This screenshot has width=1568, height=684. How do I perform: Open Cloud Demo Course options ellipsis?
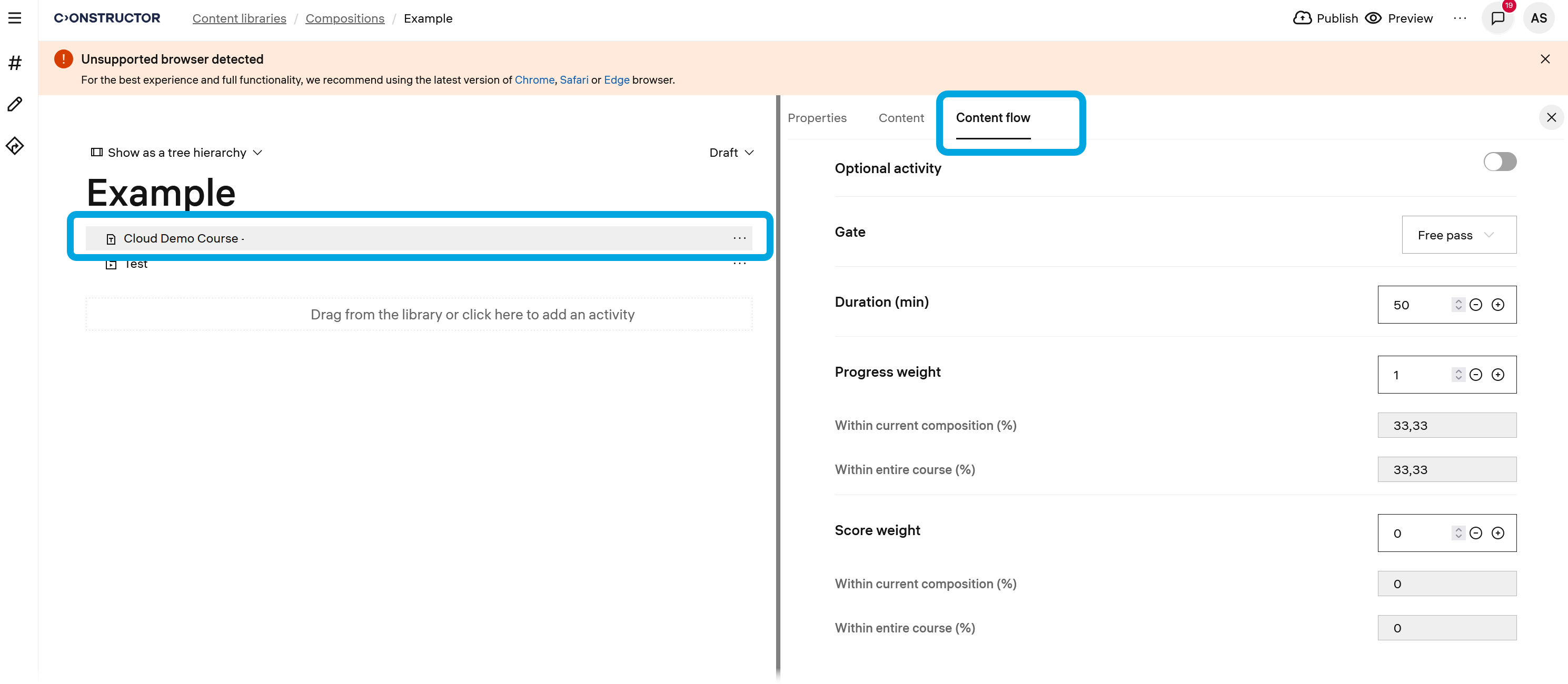tap(739, 238)
